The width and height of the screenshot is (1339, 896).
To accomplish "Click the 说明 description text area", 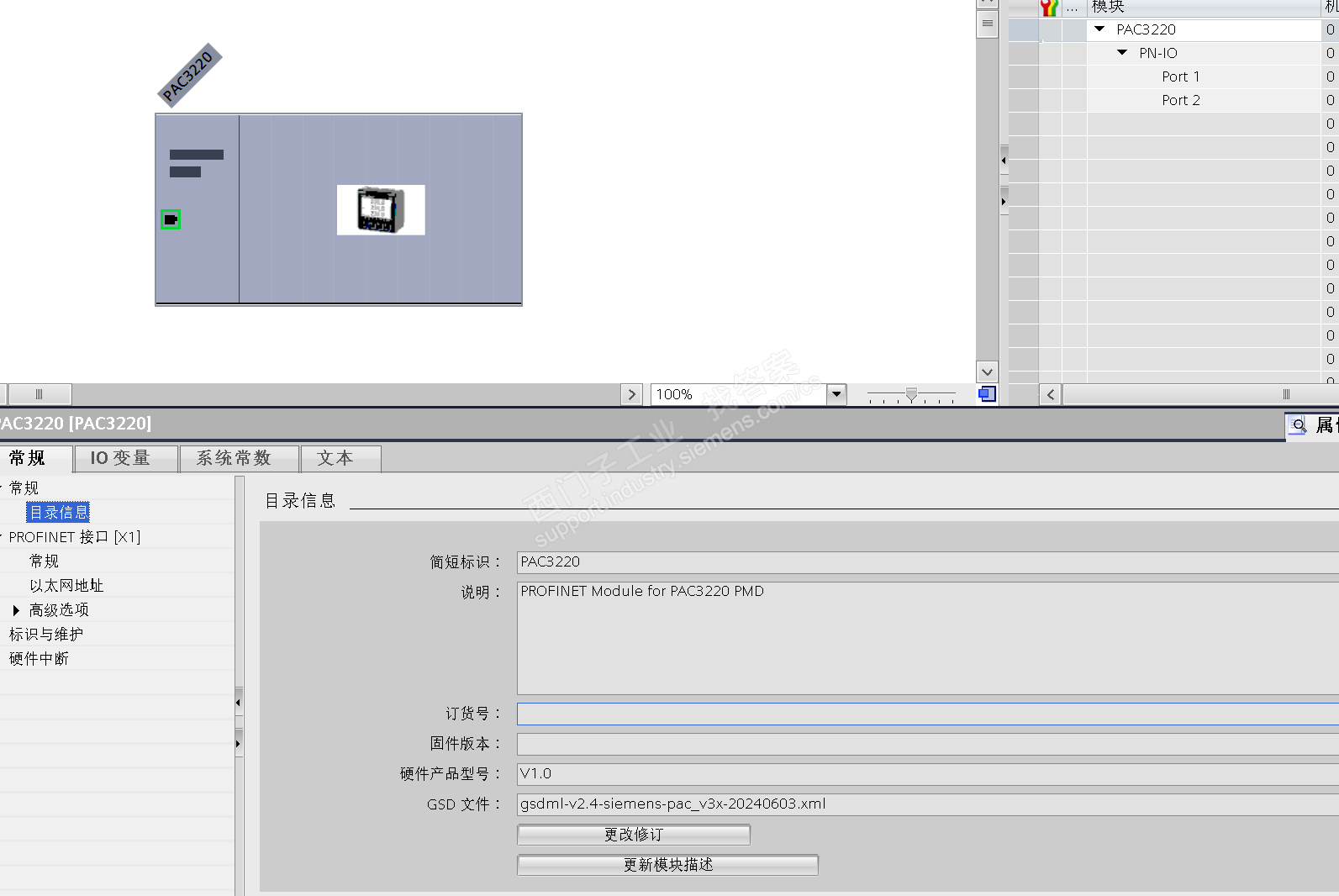I will [928, 638].
